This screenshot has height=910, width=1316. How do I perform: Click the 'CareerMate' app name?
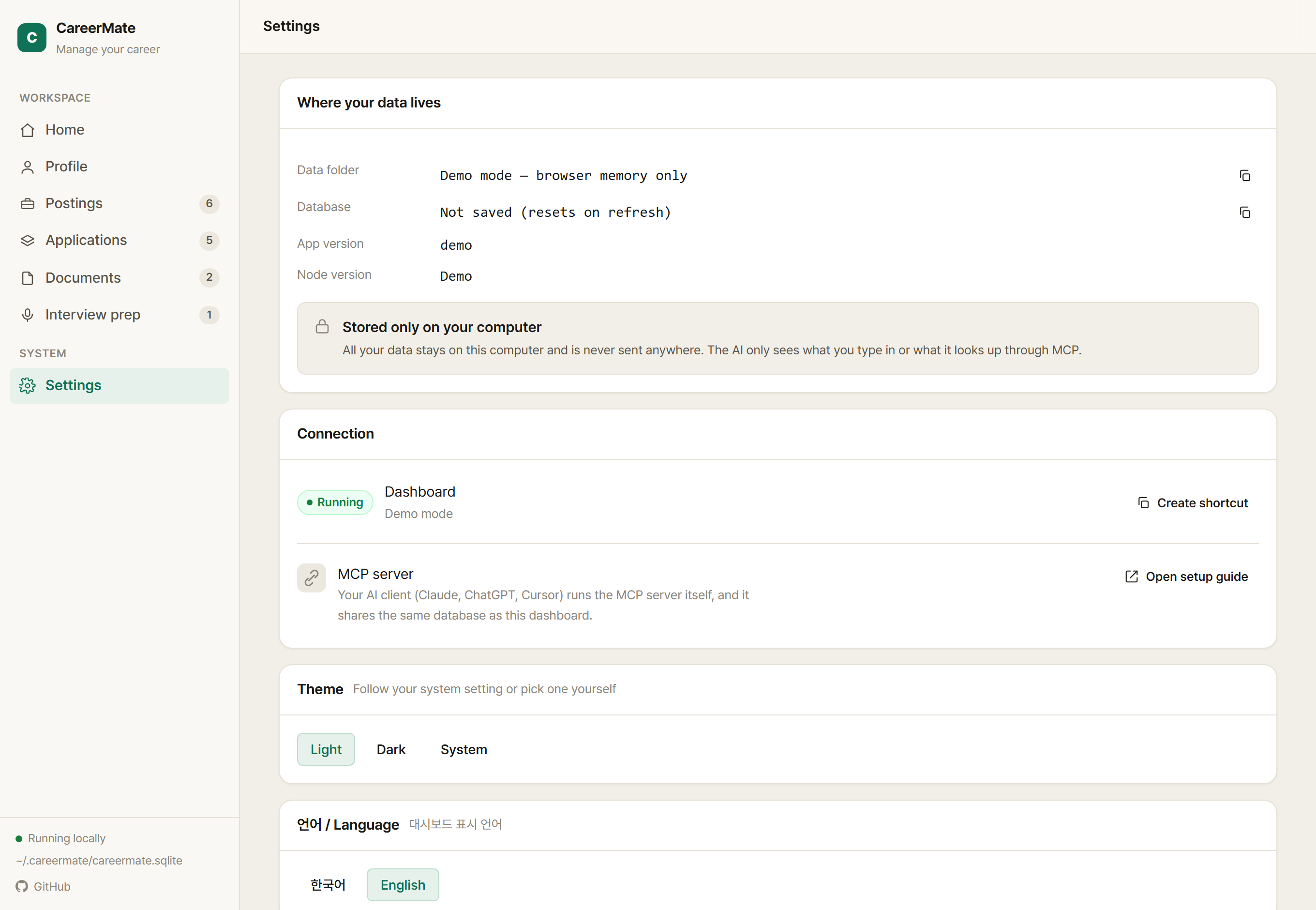tap(96, 28)
